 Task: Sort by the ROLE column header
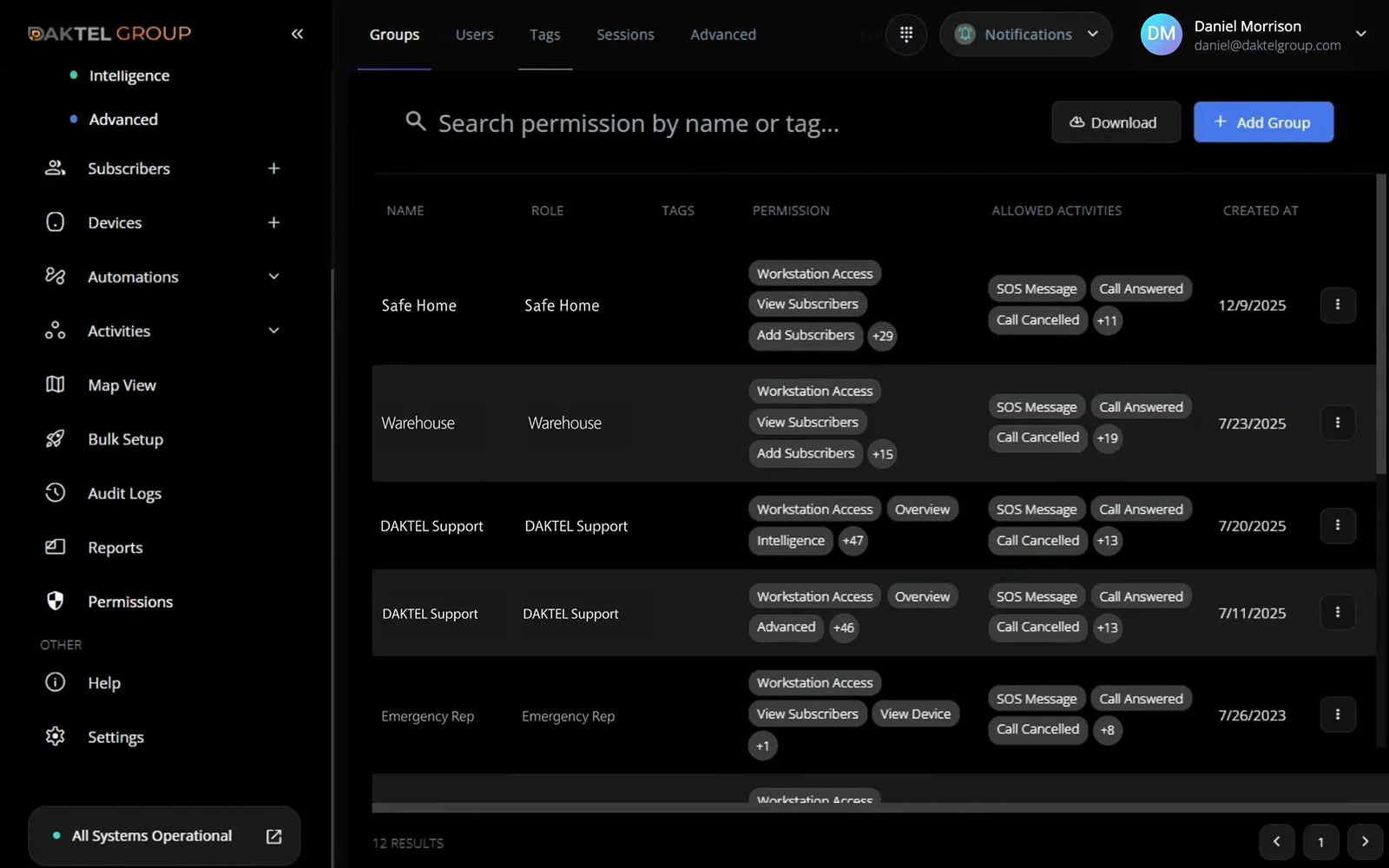tap(547, 211)
